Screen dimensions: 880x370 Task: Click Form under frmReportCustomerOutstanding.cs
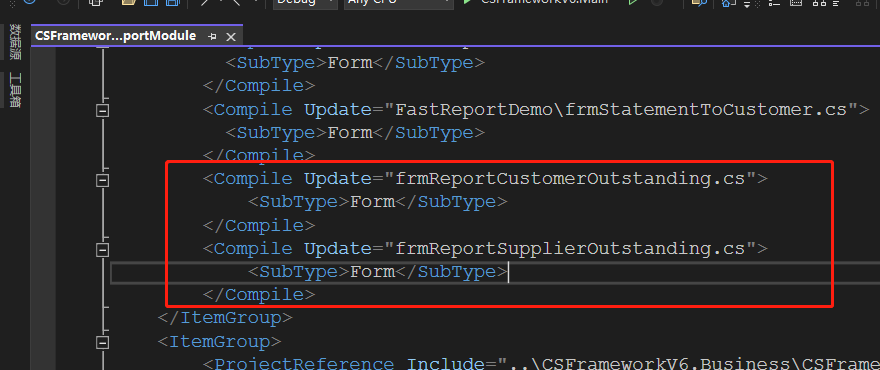[x=373, y=202]
